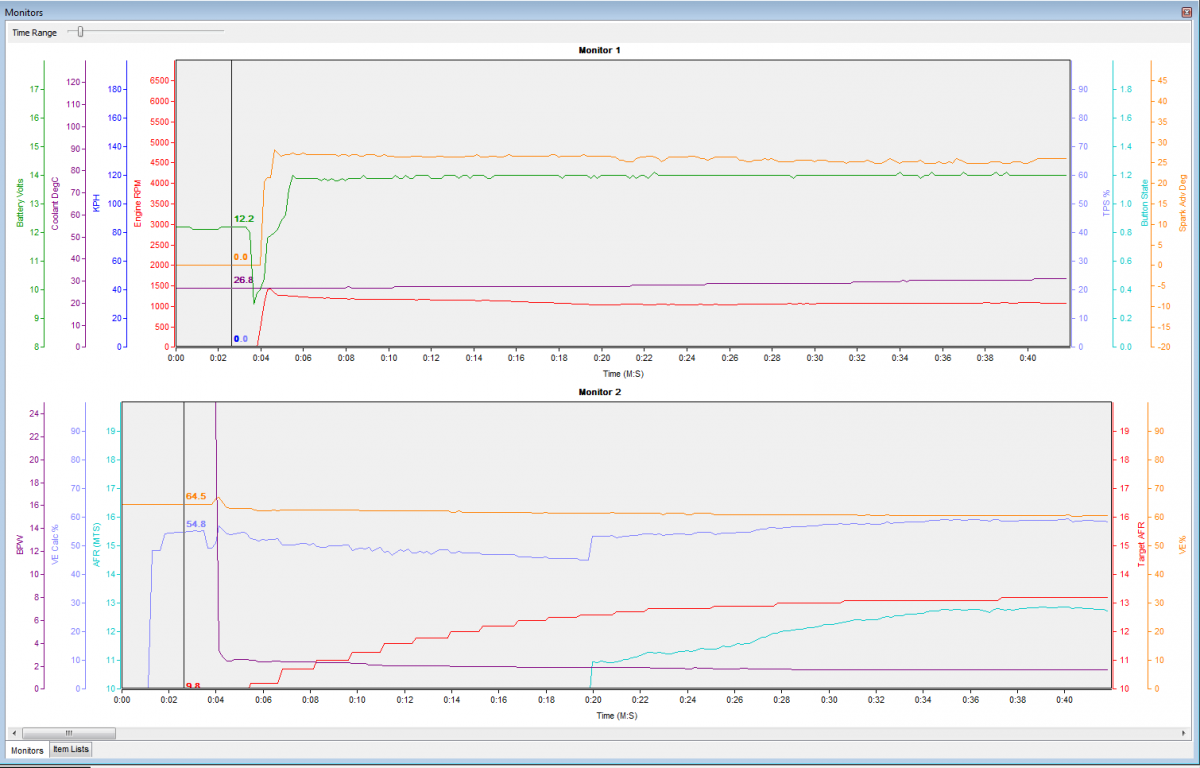Click the Monitor 2 chart title
Image resolution: width=1200 pixels, height=768 pixels.
point(599,392)
